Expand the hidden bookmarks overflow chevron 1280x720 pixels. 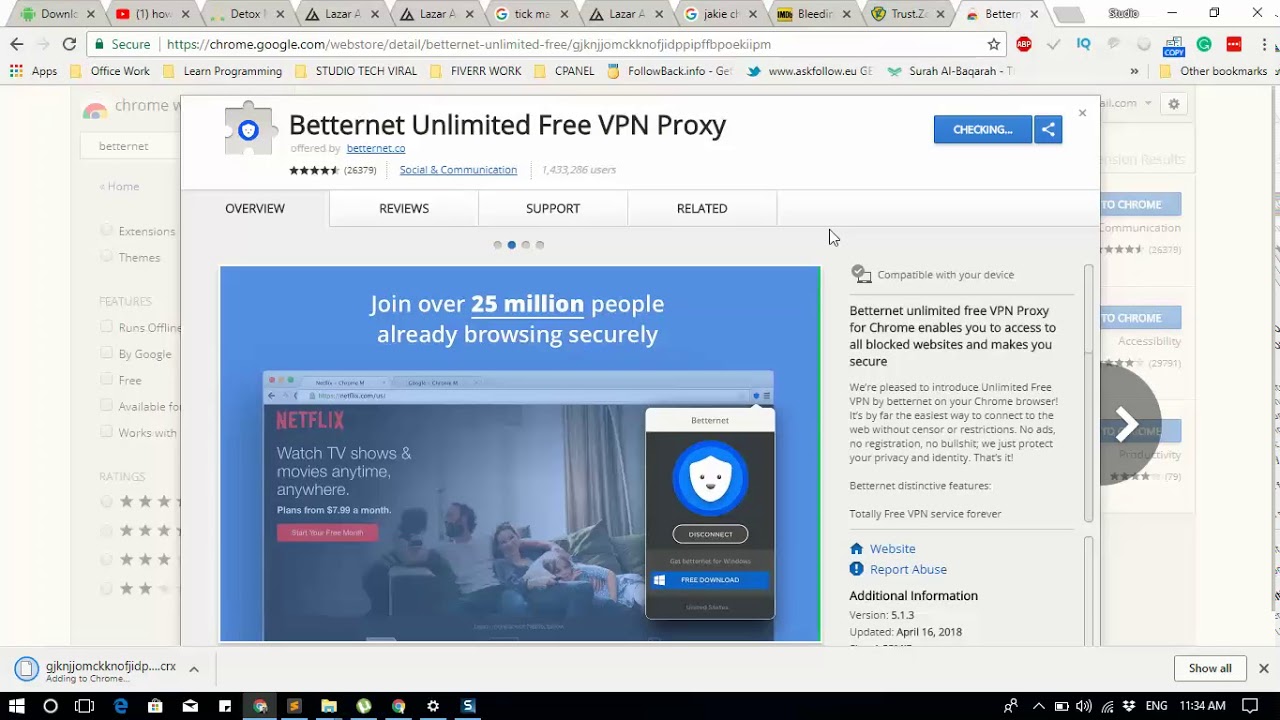tap(1134, 71)
